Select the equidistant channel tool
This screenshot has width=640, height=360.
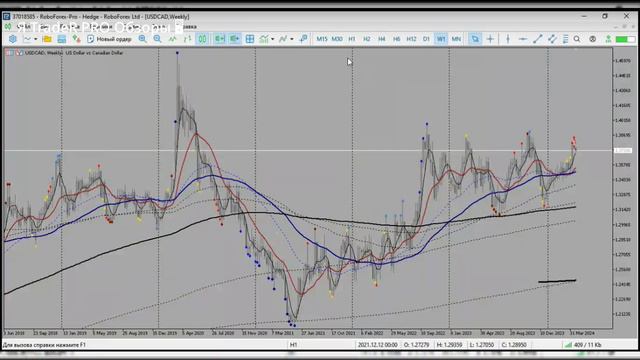[552, 39]
